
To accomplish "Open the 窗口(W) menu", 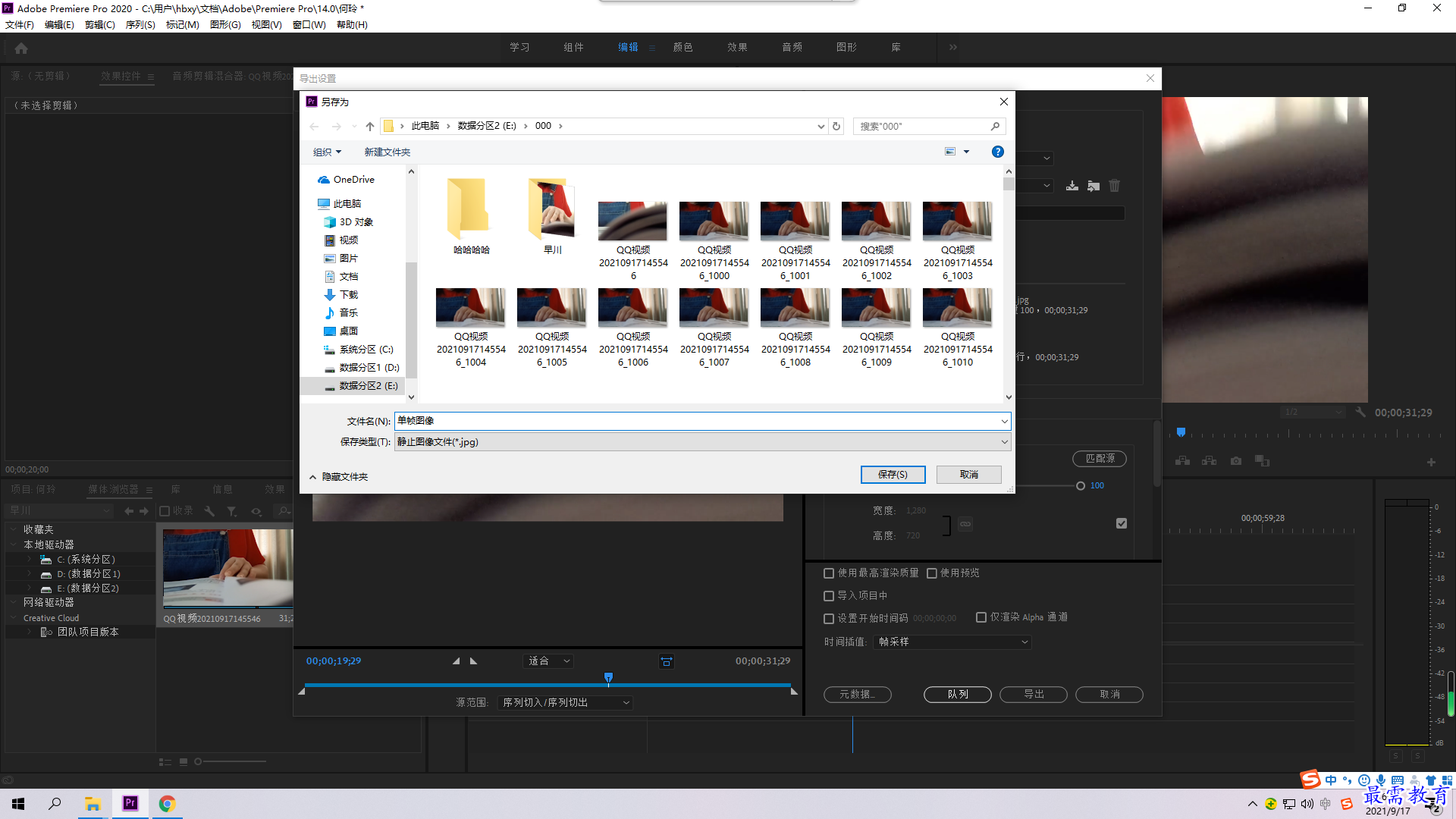I will [309, 25].
